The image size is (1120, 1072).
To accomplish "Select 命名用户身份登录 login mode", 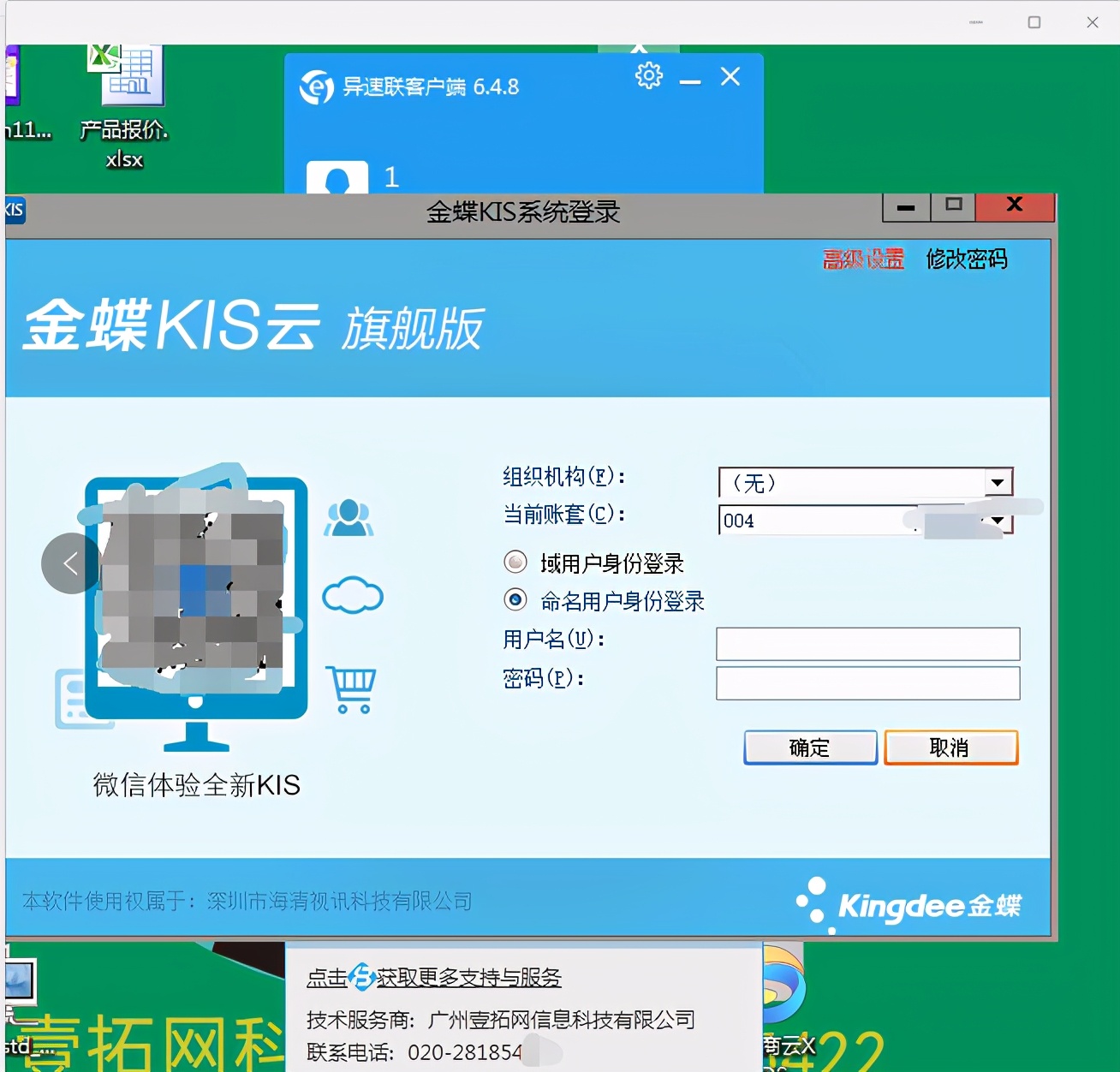I will [515, 600].
